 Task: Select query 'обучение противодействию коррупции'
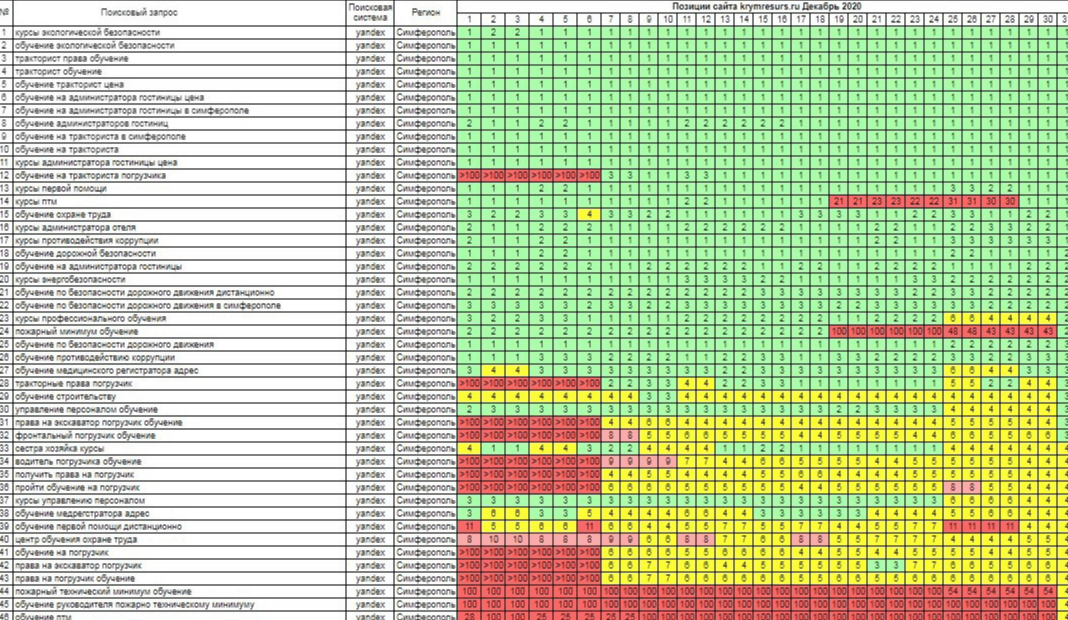(x=95, y=357)
